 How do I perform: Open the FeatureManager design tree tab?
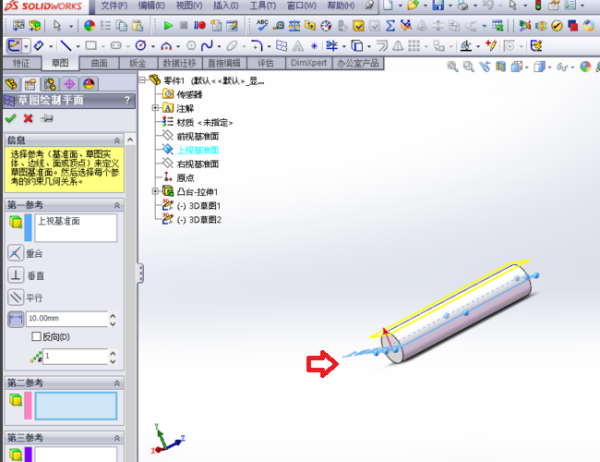(x=11, y=83)
